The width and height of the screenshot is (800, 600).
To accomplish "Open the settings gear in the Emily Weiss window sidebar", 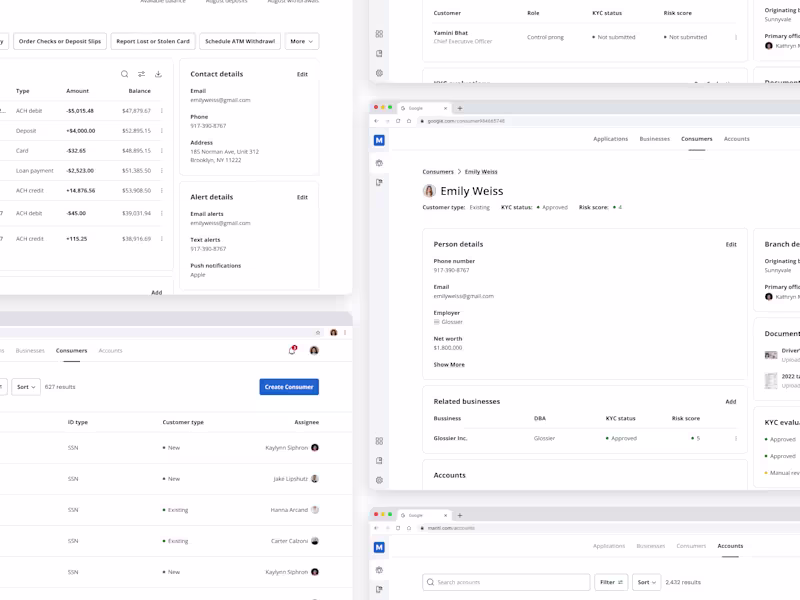I will (379, 480).
